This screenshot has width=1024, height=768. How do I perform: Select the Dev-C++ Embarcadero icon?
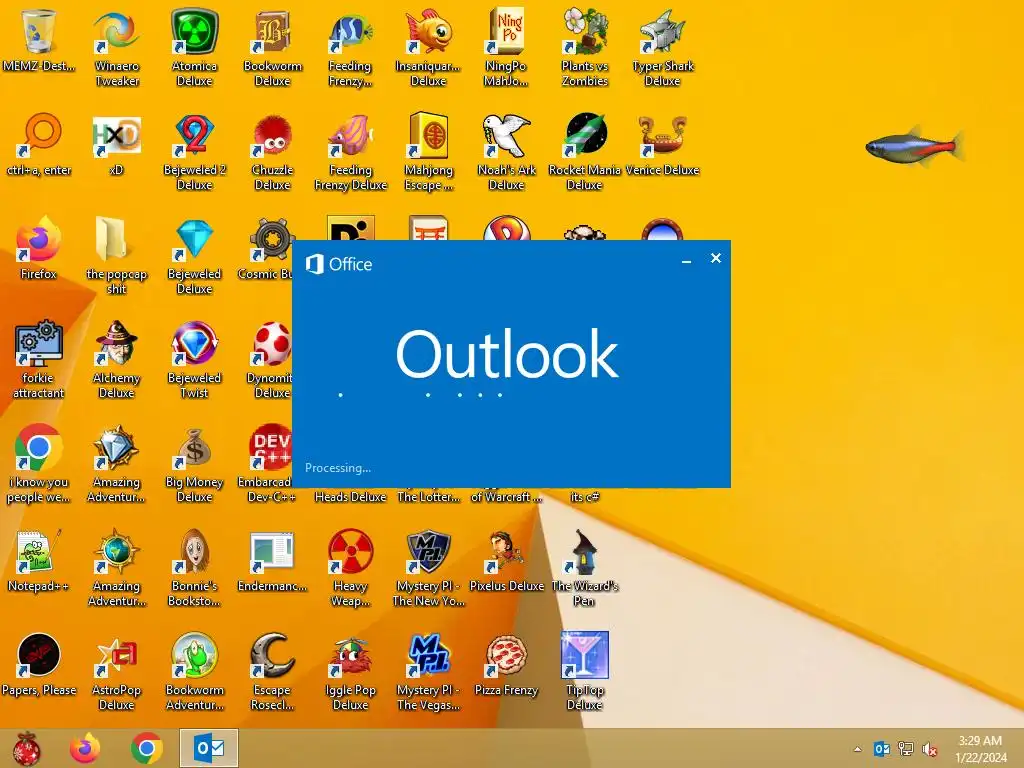(270, 447)
